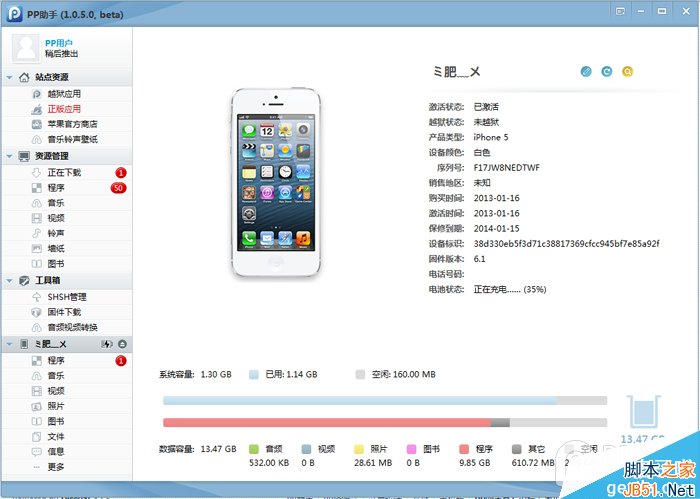Open the title bar menu icon
Viewport: 700px width, 499px height.
tap(621, 11)
